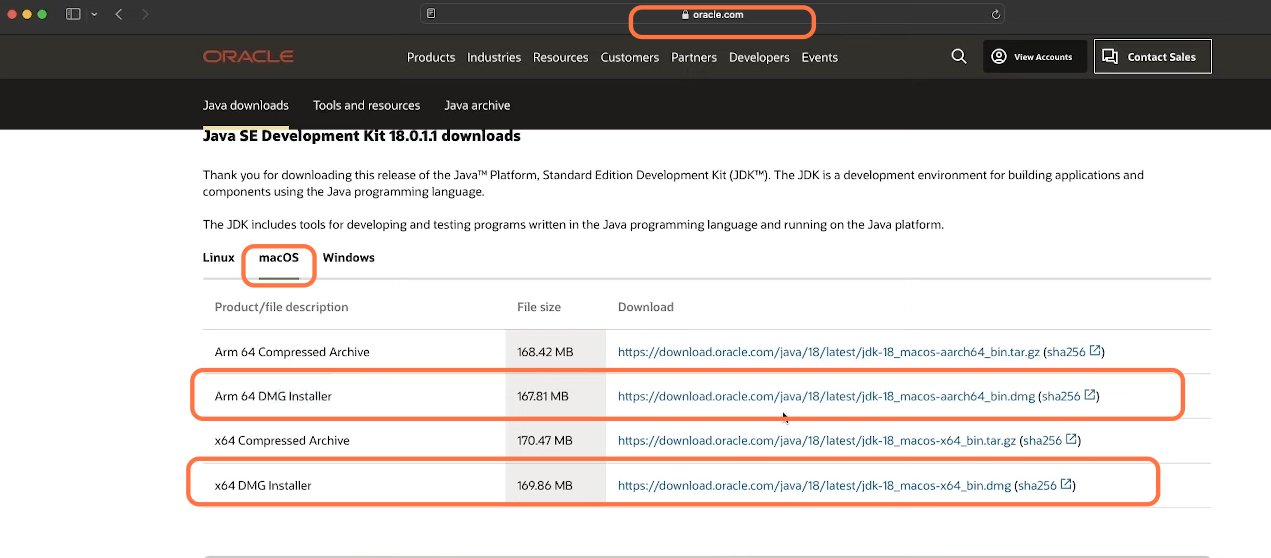Go back with the browser back arrow
The height and width of the screenshot is (558, 1271).
(x=119, y=15)
